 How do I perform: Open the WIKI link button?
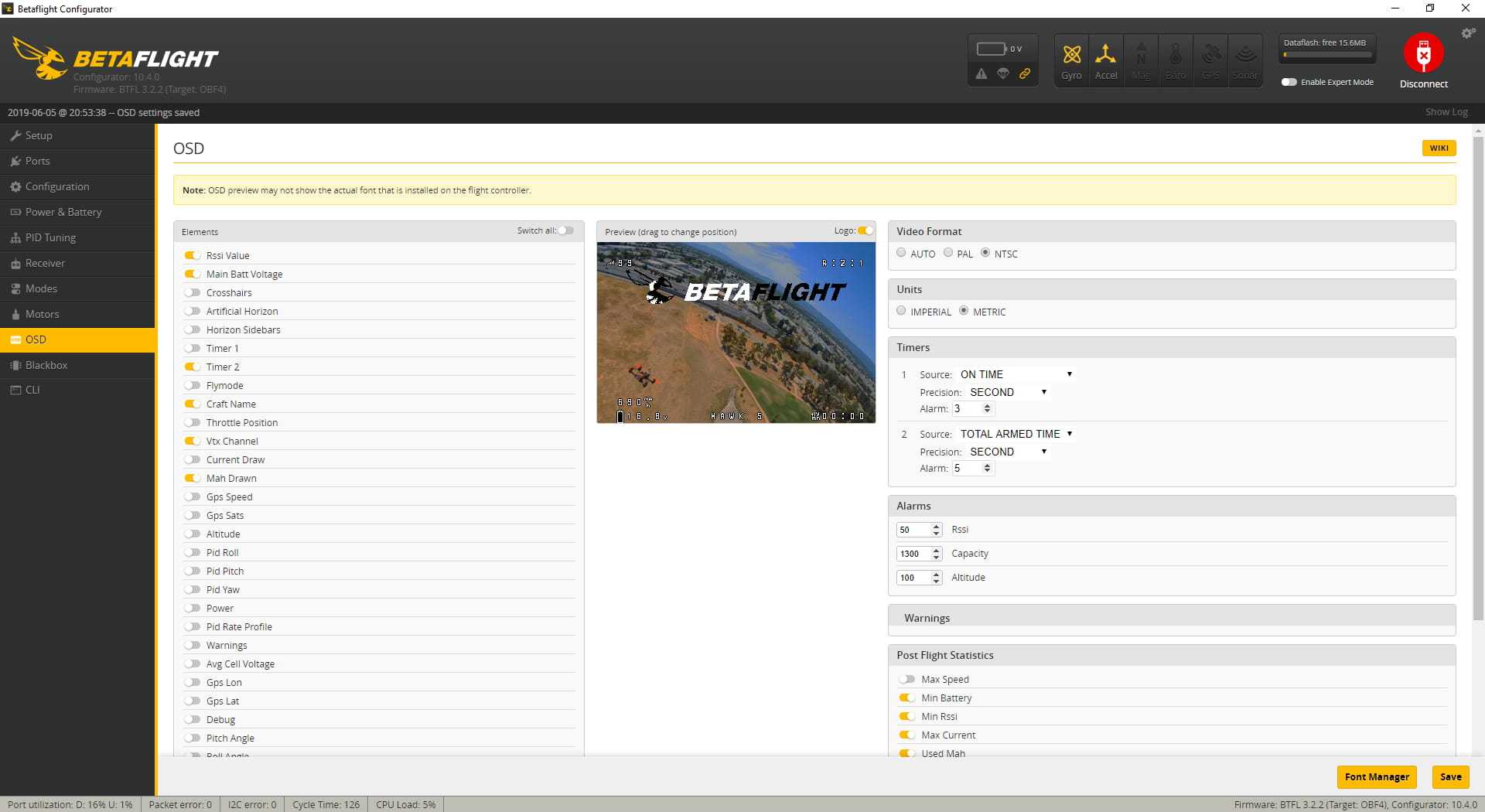click(x=1439, y=148)
